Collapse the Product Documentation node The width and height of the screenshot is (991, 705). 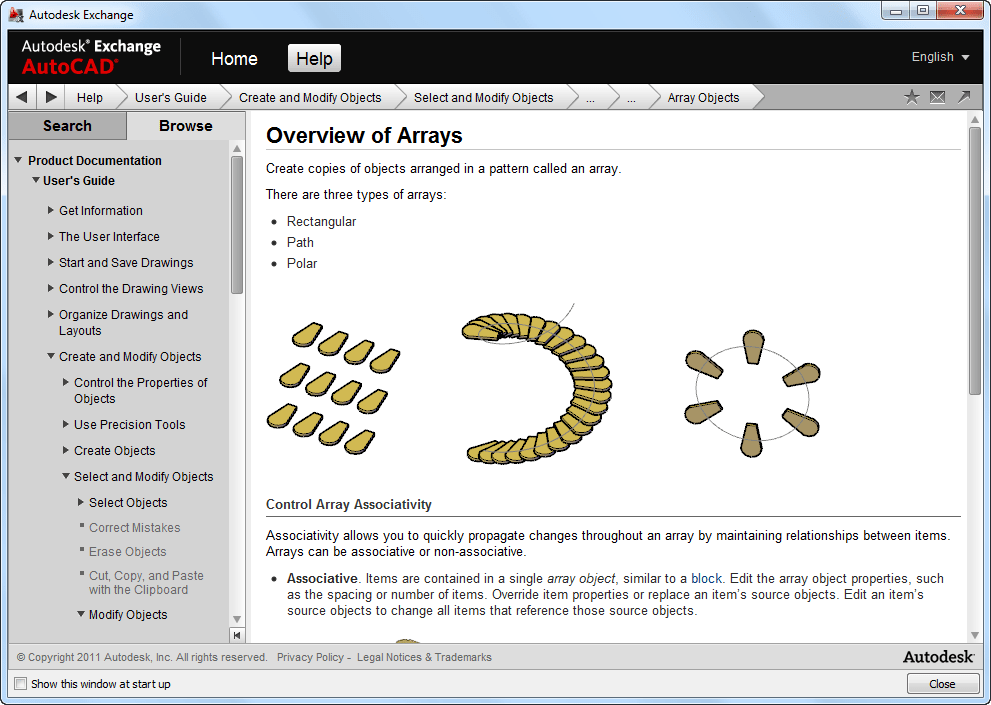click(18, 160)
